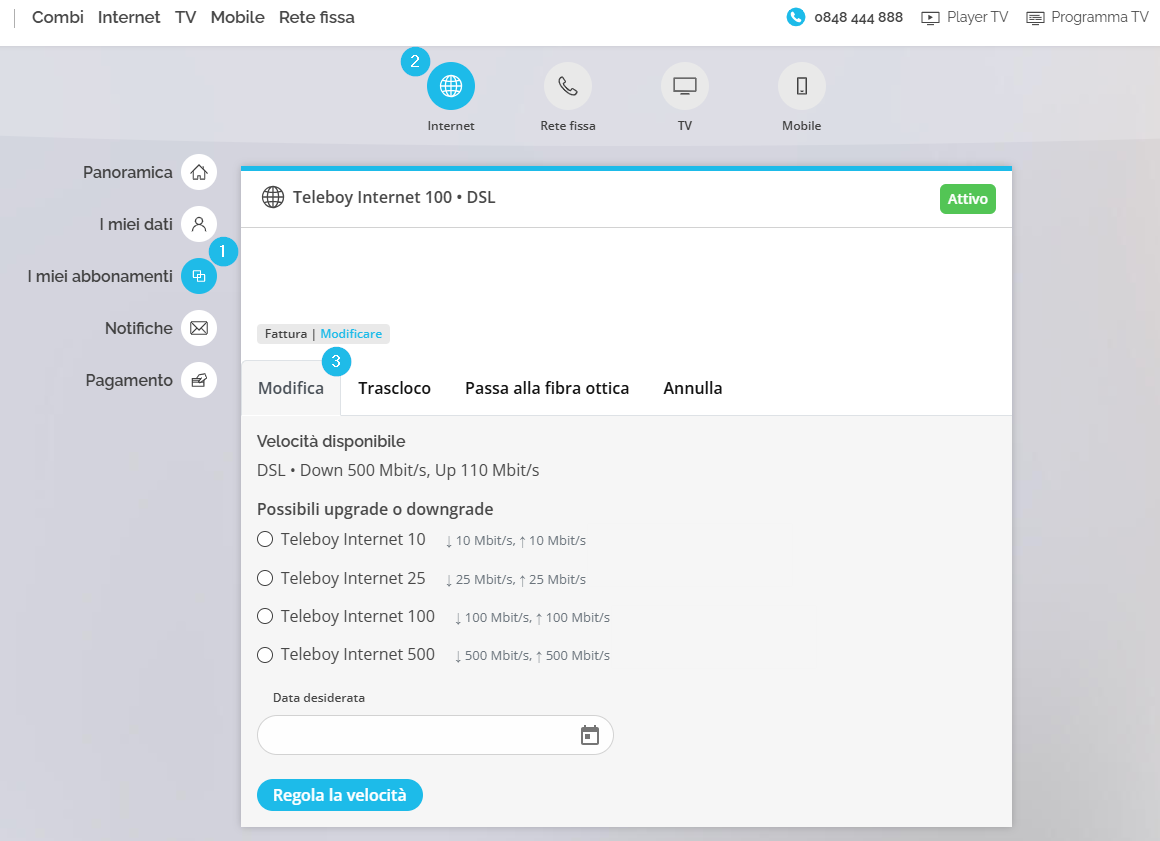The width and height of the screenshot is (1160, 841).
Task: Click the Modificare link next to Fattura
Action: (351, 334)
